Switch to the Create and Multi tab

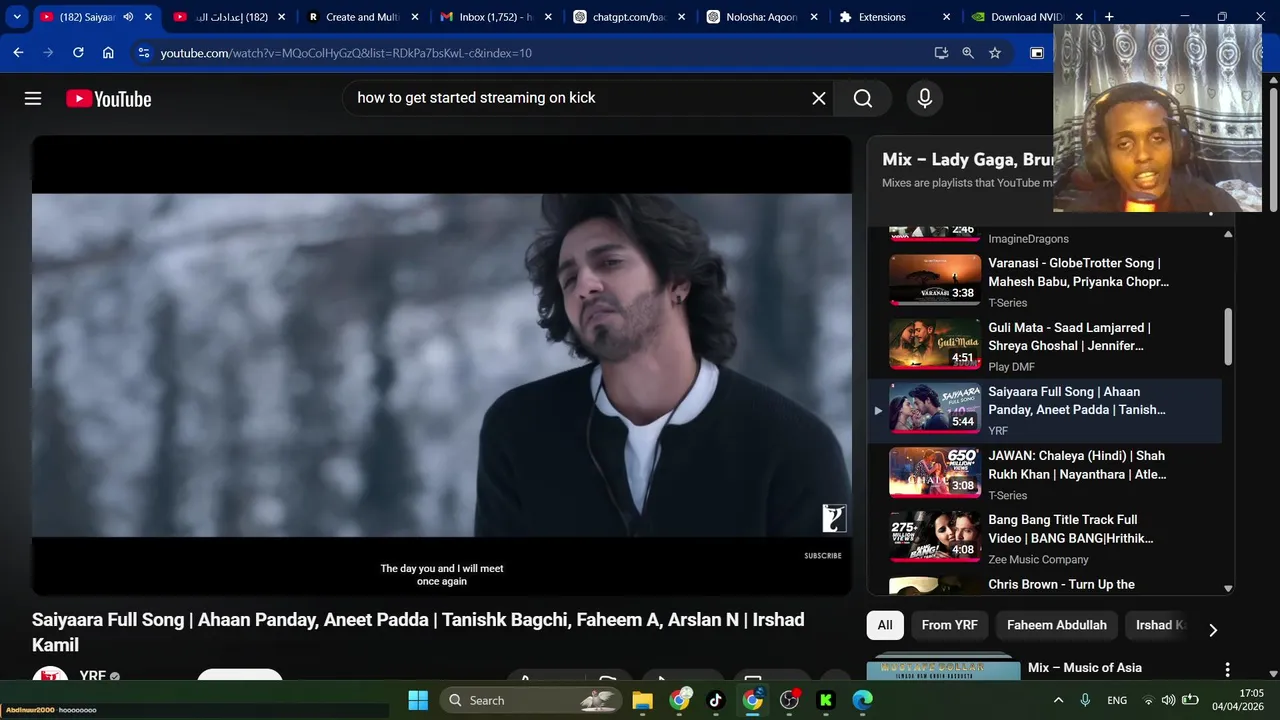[361, 17]
